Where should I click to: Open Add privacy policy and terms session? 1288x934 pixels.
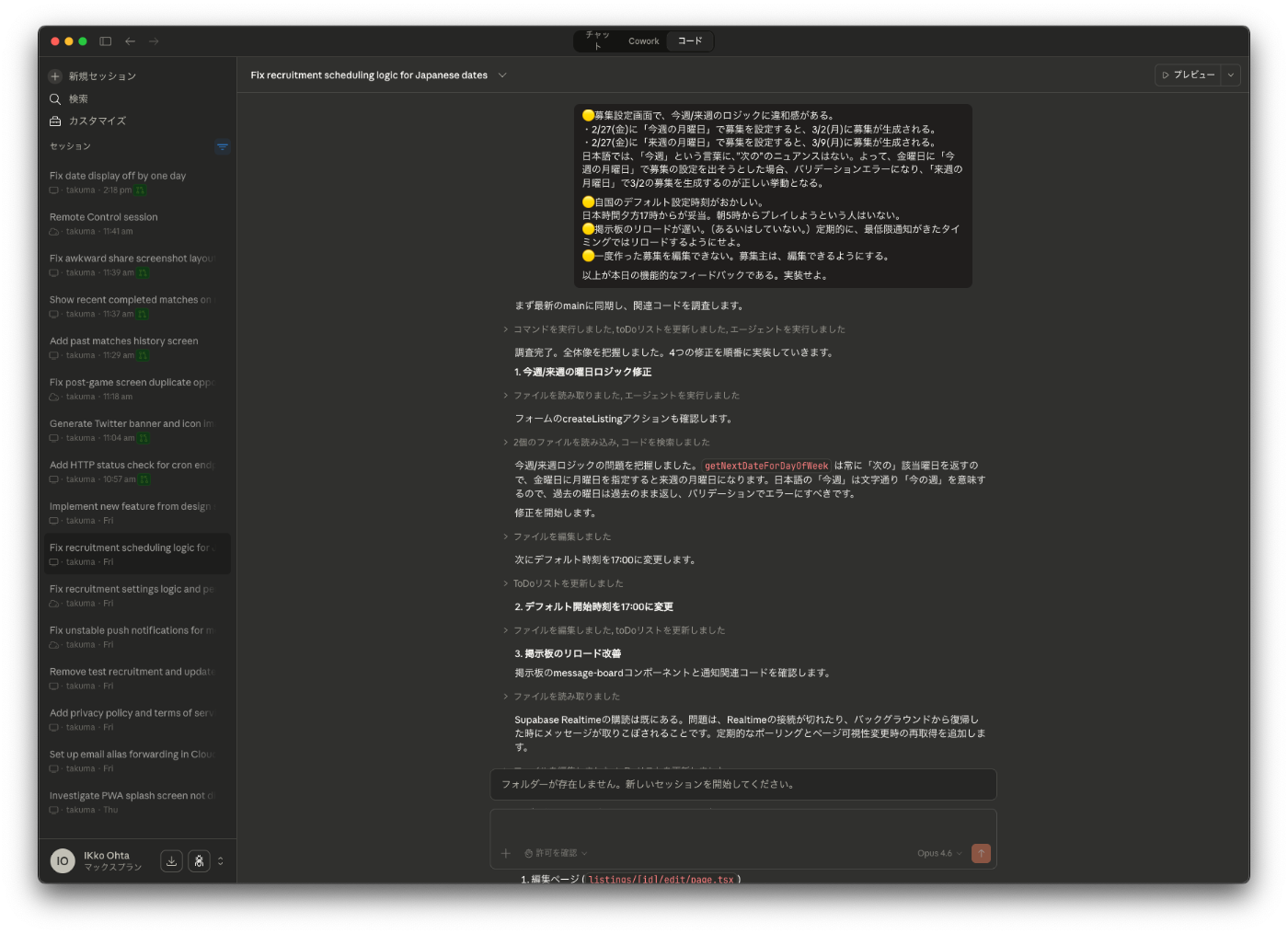click(135, 720)
